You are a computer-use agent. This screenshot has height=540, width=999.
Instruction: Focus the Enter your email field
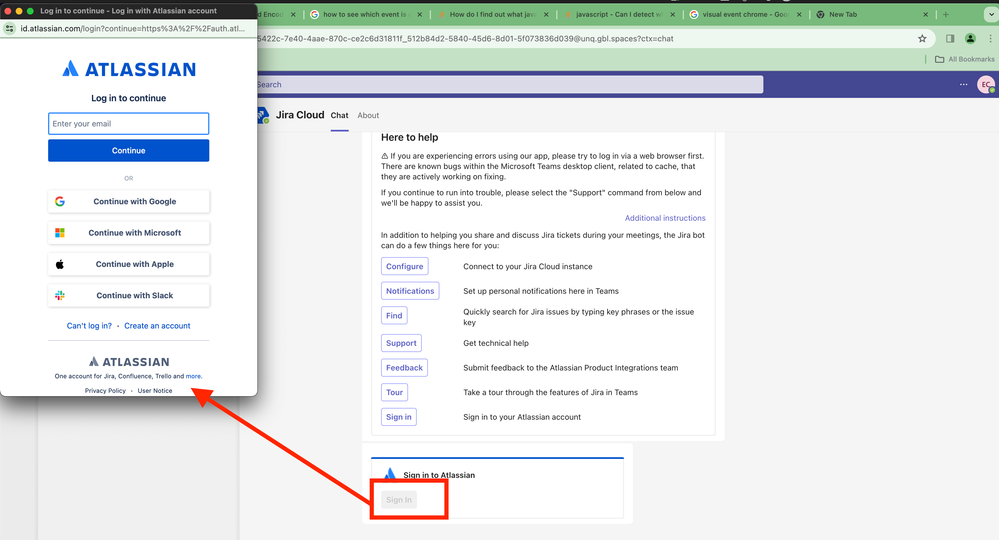(x=129, y=124)
